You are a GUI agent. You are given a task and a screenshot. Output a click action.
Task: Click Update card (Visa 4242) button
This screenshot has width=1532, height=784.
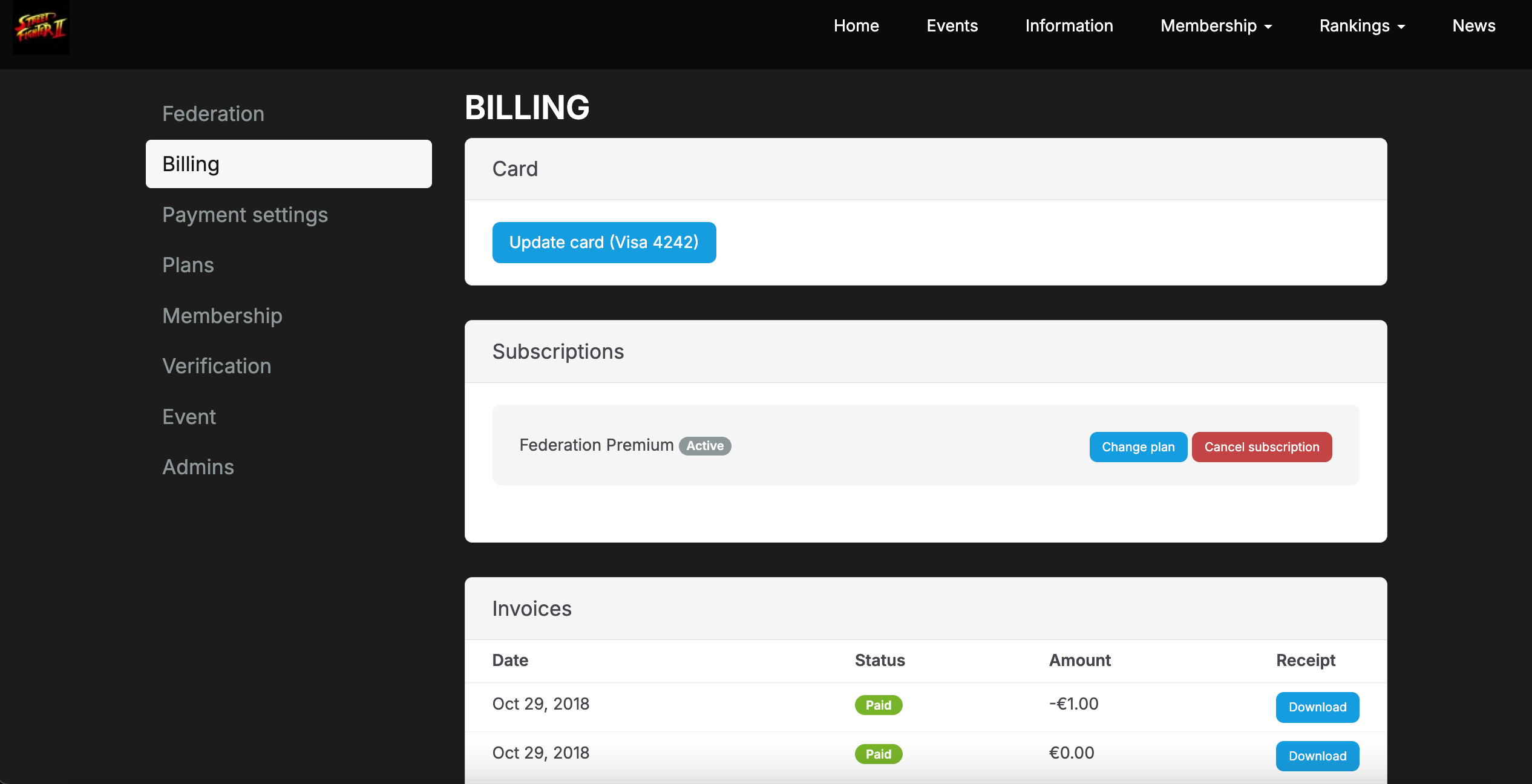pos(604,243)
